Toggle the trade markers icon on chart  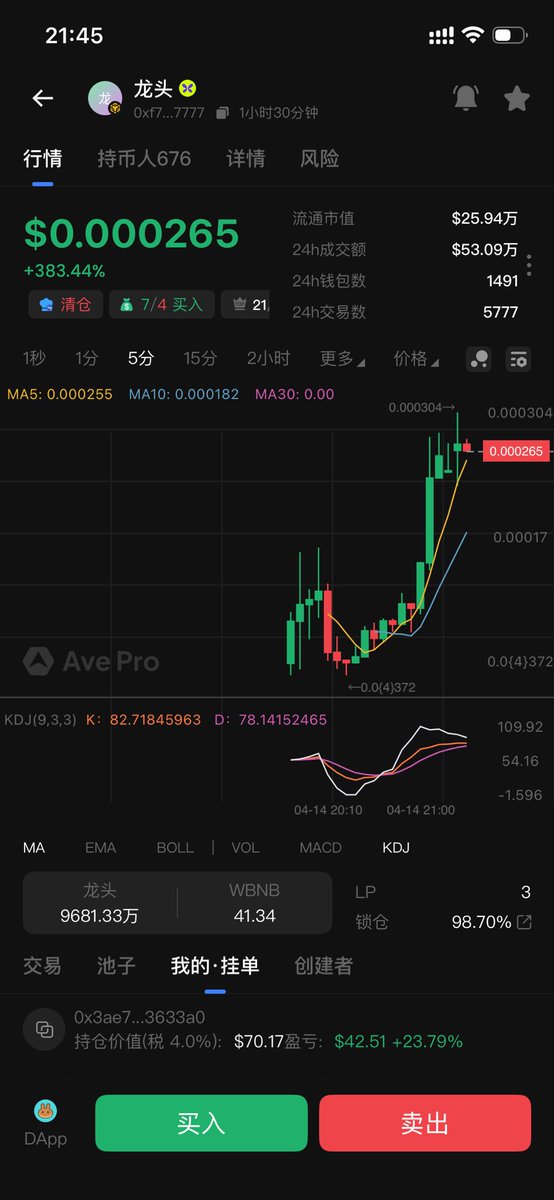[479, 359]
